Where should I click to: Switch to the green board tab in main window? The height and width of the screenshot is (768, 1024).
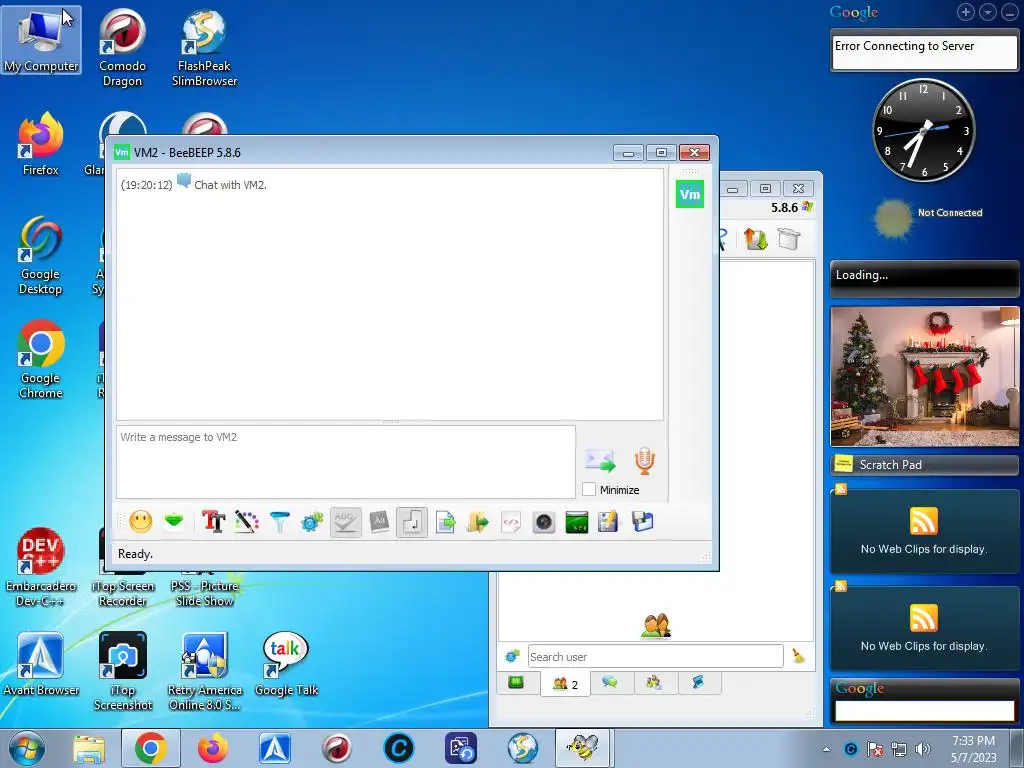(x=516, y=683)
